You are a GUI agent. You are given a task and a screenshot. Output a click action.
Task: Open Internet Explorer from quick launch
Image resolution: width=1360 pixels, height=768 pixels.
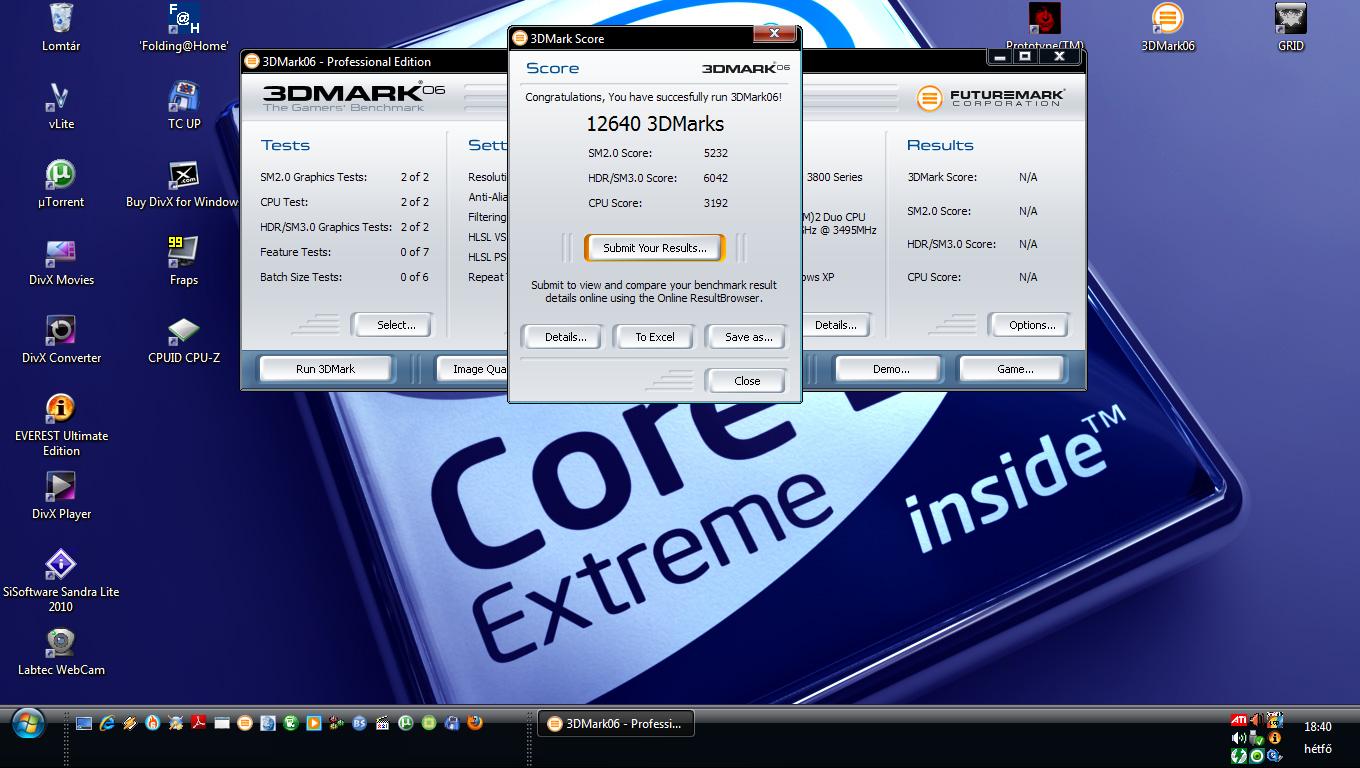pyautogui.click(x=107, y=723)
